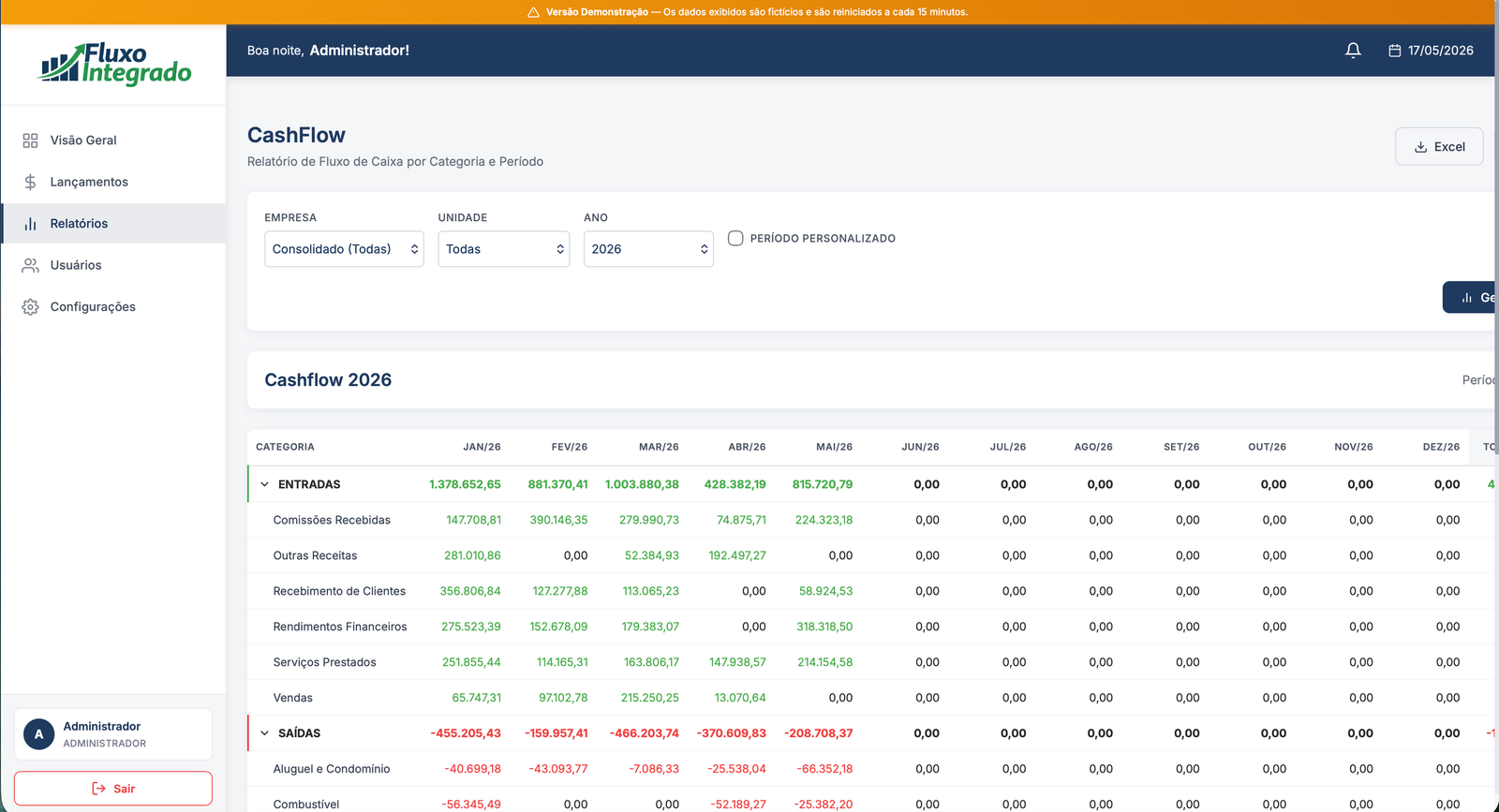Click the value 58.924,53 in Recebimento de Clientes
Screen dimensions: 1499x812
coord(825,591)
